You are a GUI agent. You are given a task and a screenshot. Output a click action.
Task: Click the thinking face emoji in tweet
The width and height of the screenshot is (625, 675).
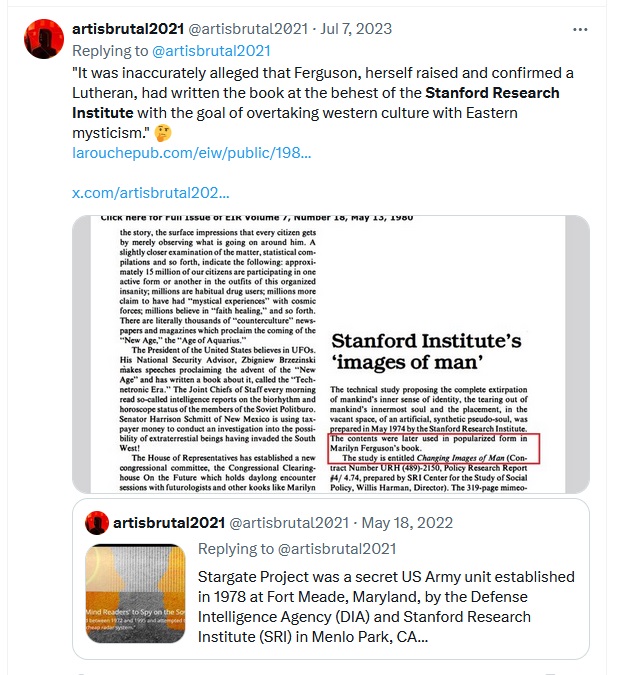click(163, 133)
